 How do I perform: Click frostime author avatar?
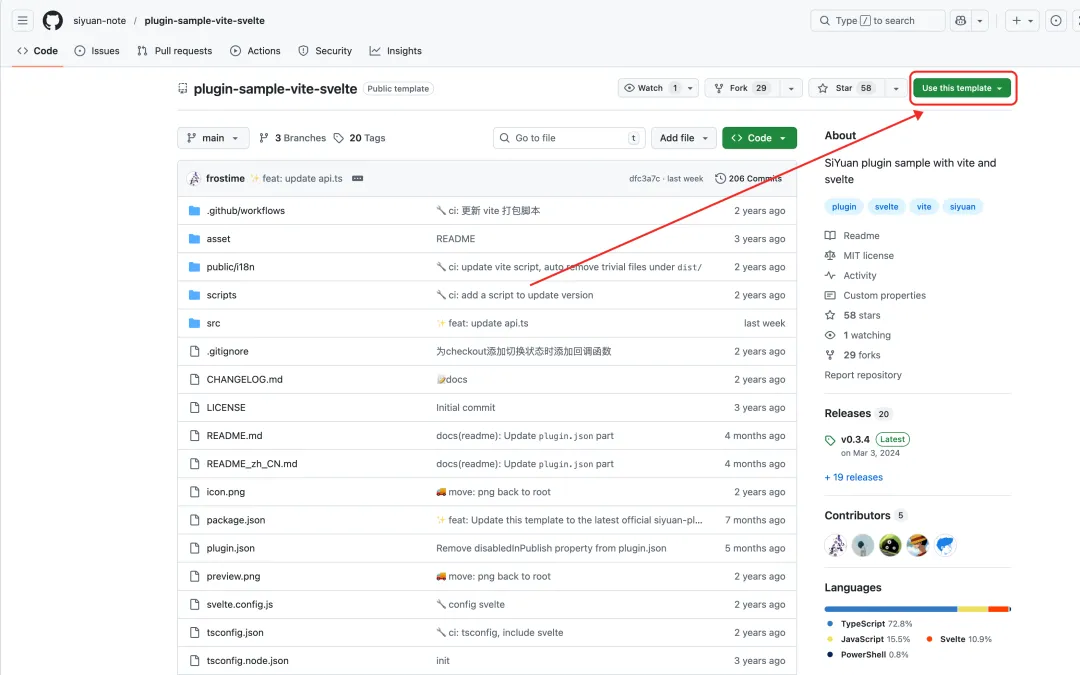pyautogui.click(x=194, y=178)
